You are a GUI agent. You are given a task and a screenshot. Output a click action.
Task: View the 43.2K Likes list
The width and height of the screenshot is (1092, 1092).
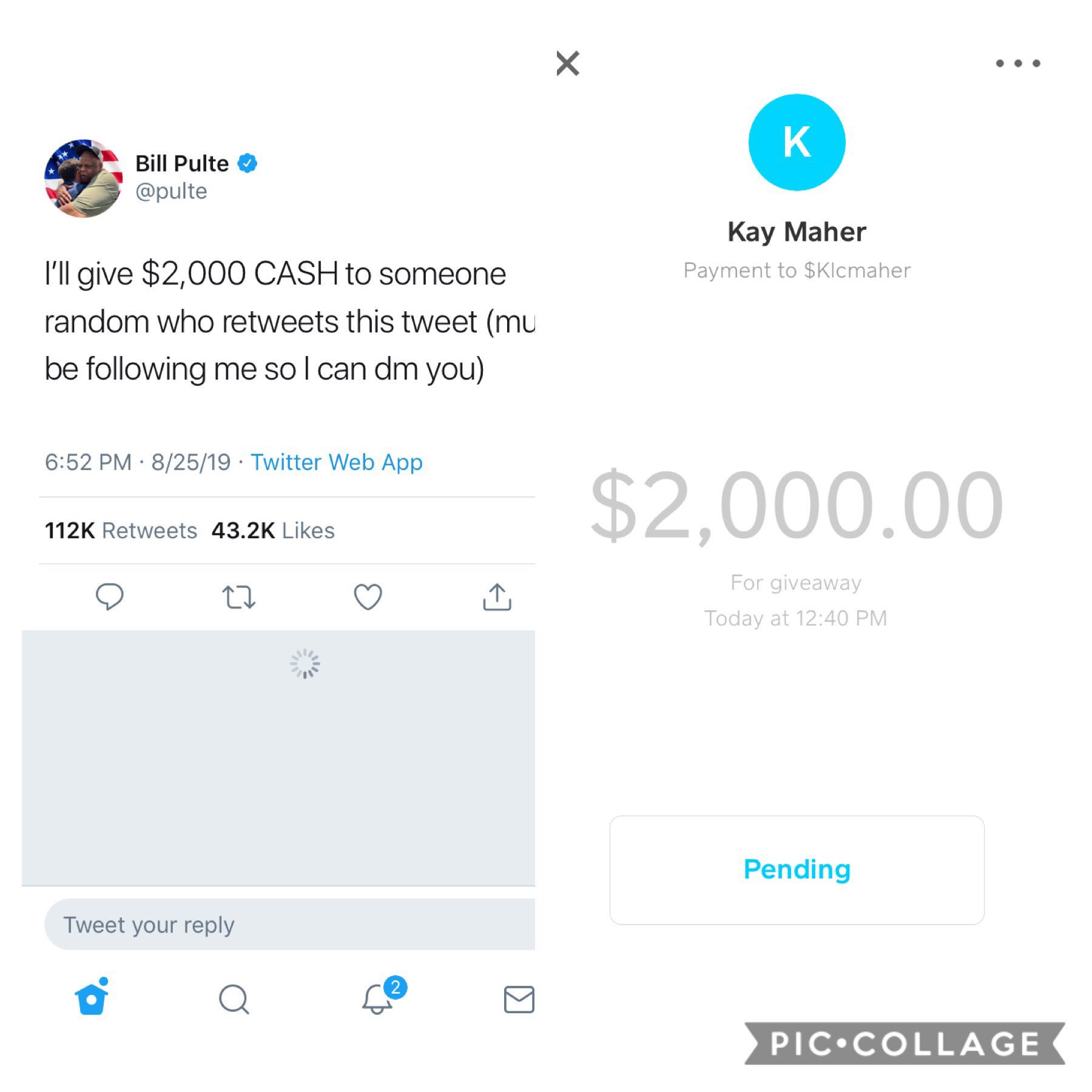coord(273,531)
